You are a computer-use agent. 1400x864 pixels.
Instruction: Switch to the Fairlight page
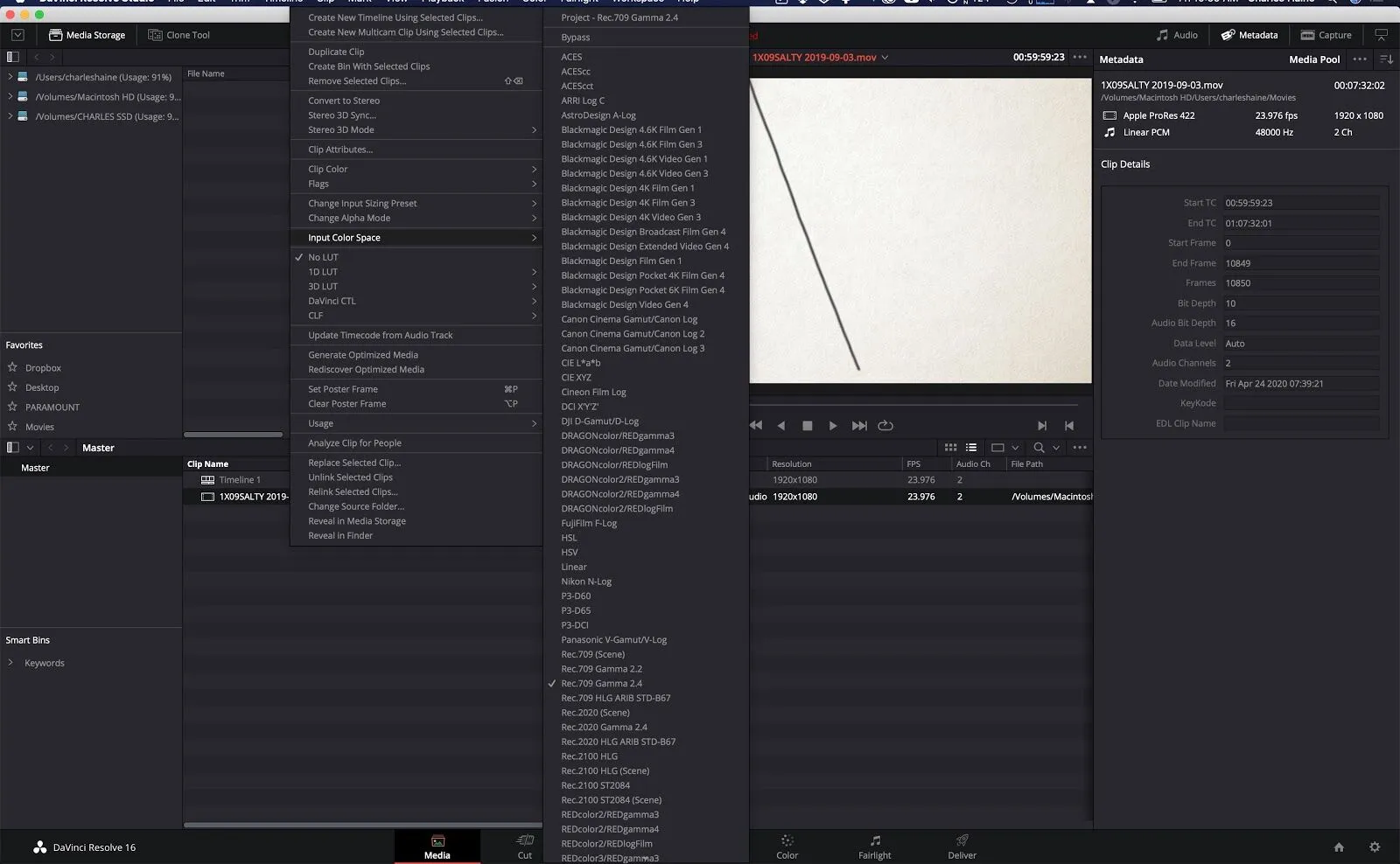coord(875,847)
